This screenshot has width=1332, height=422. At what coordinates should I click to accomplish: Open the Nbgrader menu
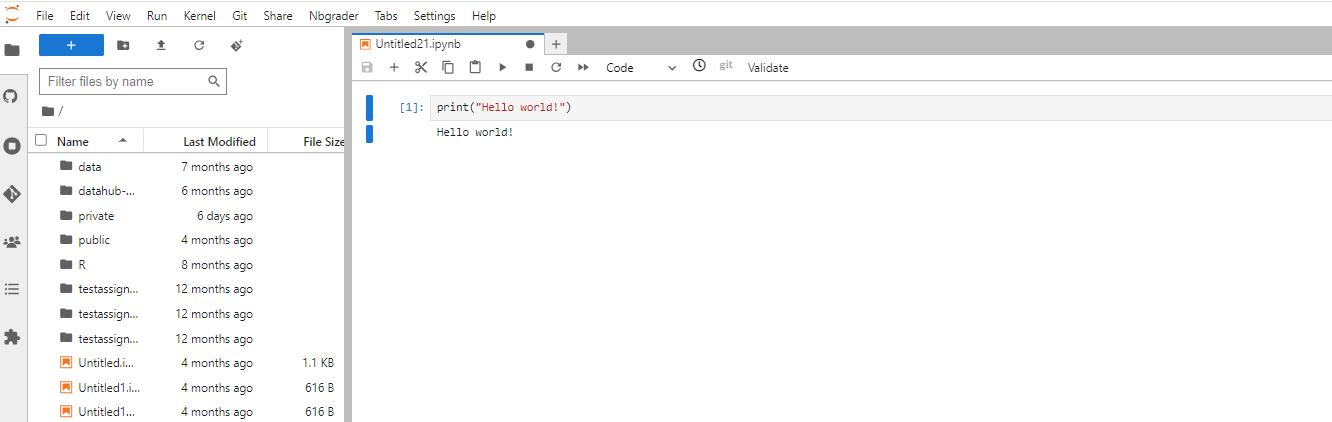pos(334,16)
